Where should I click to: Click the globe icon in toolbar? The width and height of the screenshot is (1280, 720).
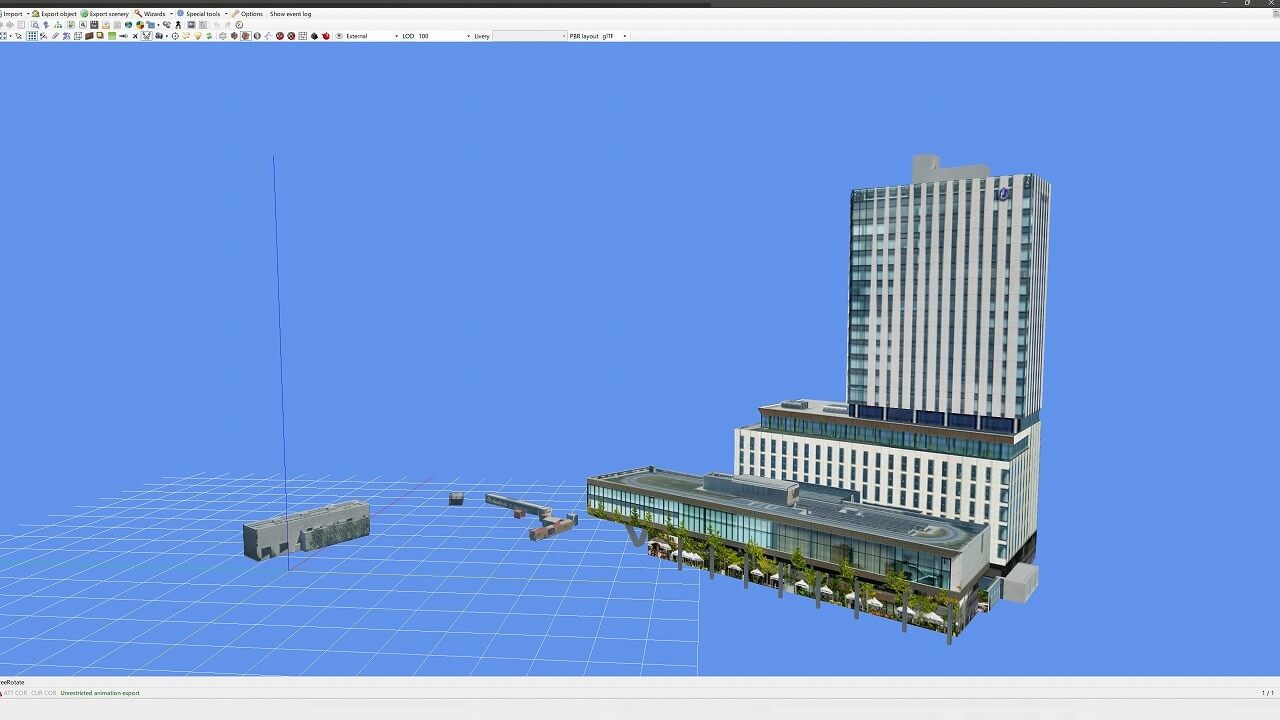coord(128,25)
